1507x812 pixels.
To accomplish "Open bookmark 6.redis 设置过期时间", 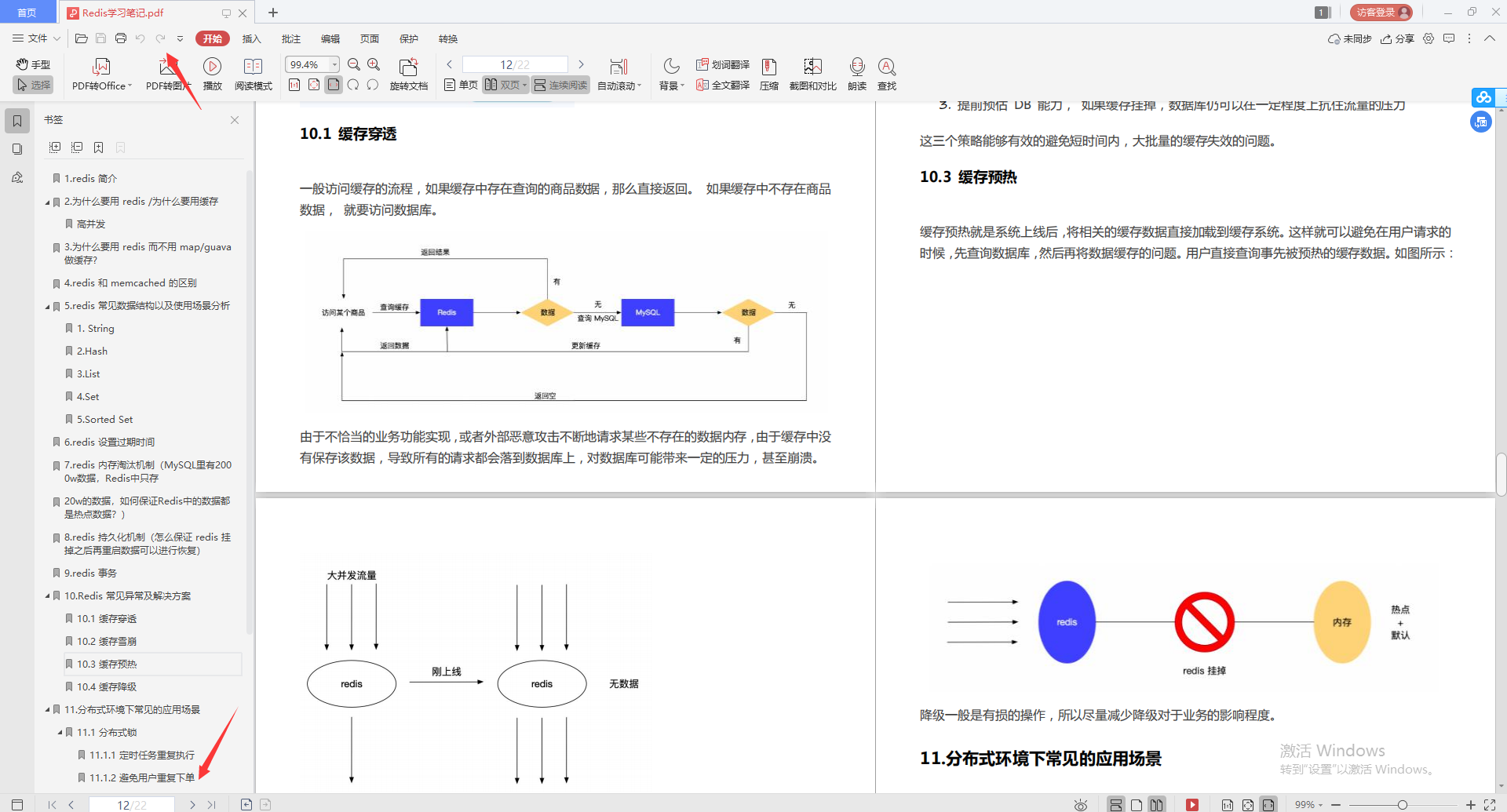I will (109, 442).
